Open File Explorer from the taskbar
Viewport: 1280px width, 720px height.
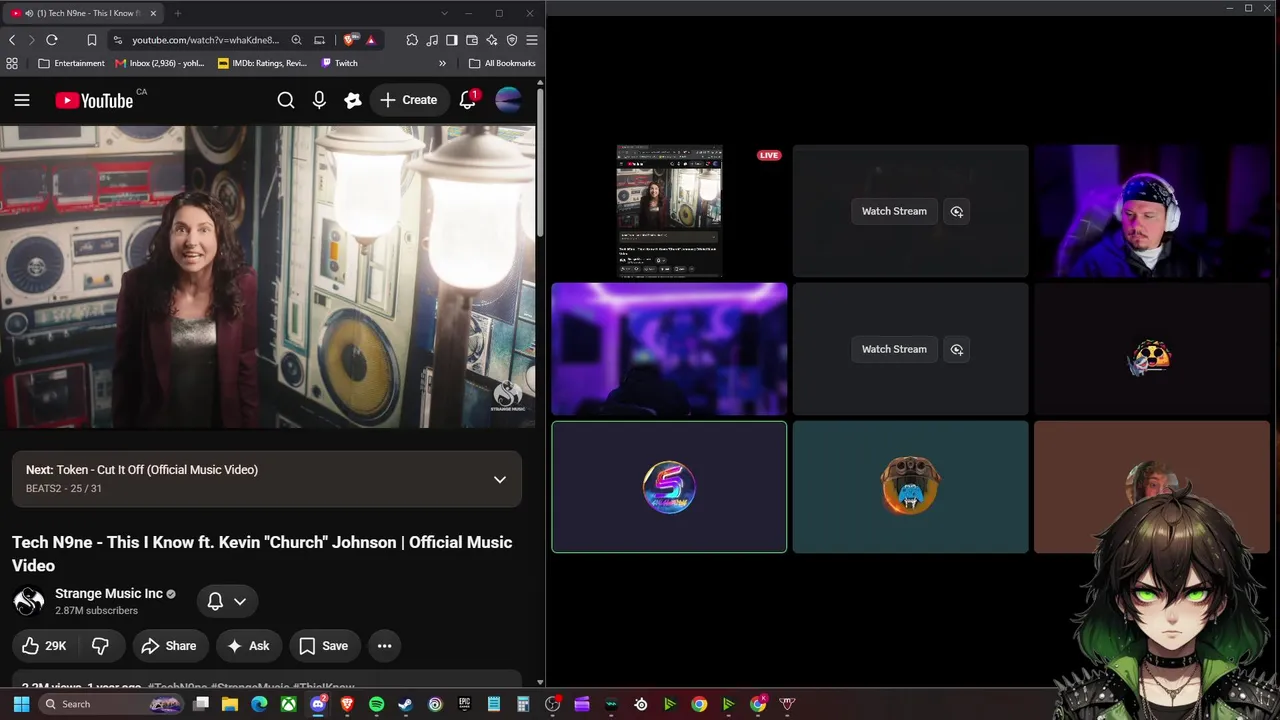click(x=230, y=704)
